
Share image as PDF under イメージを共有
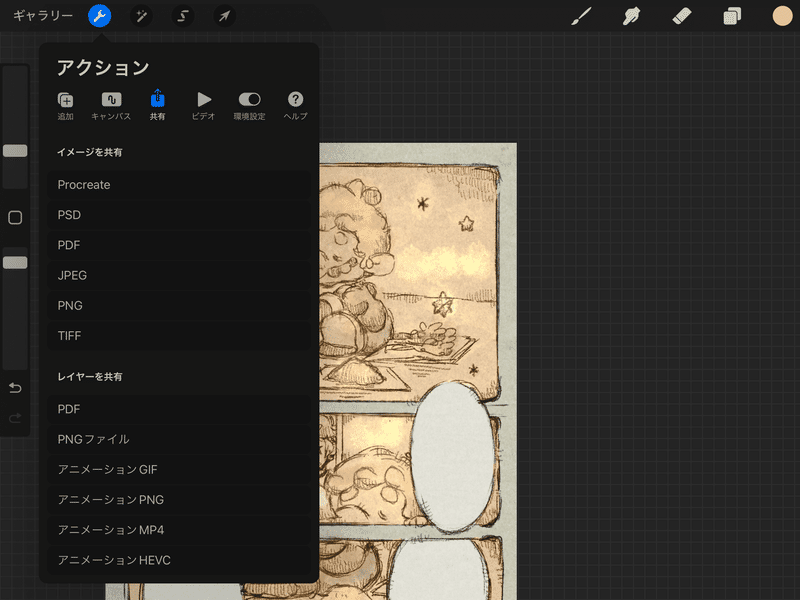[179, 245]
